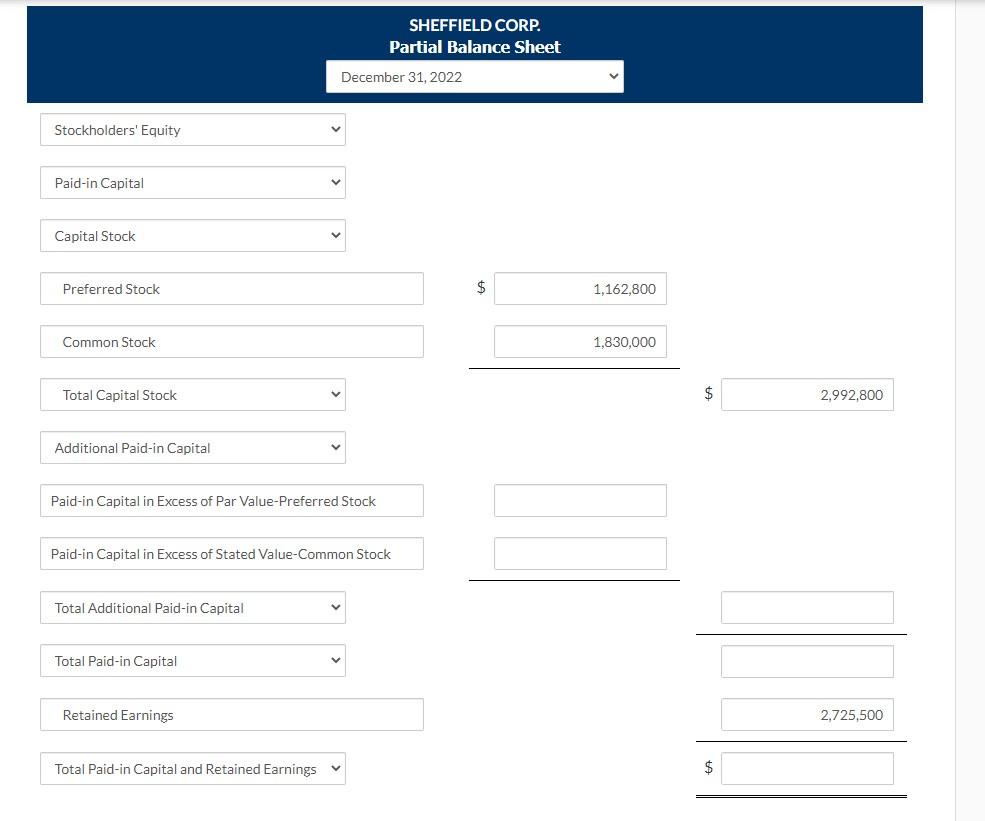This screenshot has width=985, height=821.
Task: Expand the Total Additional Paid-in Capital dropdown
Action: pos(192,607)
